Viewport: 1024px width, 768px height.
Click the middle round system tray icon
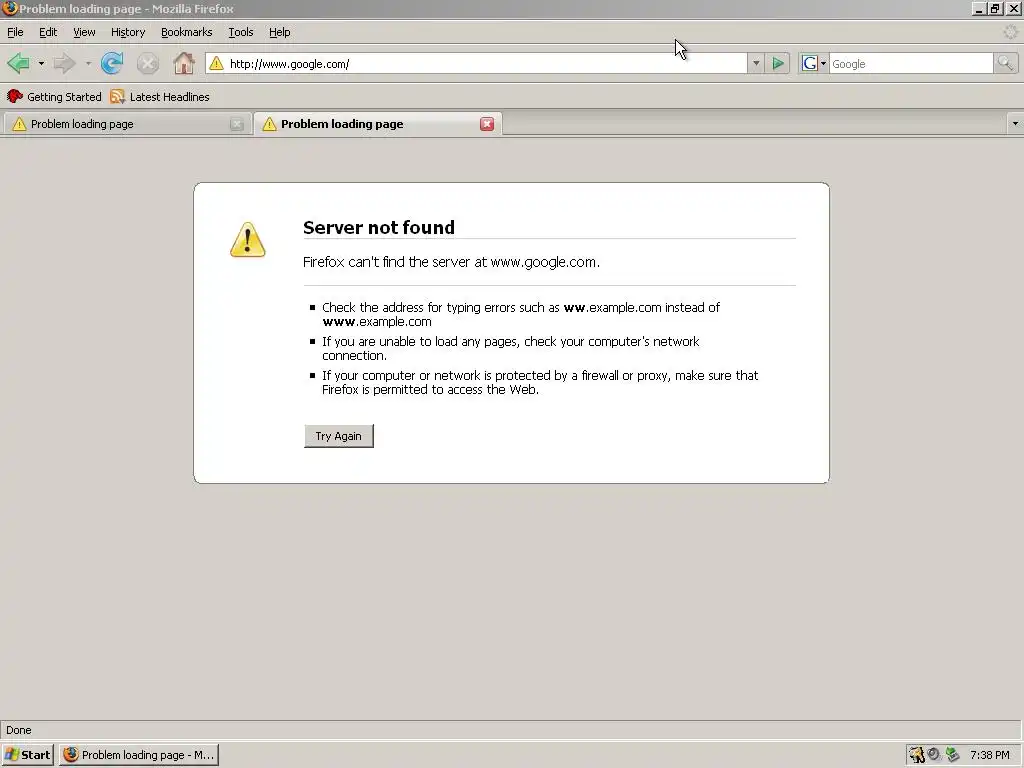click(x=934, y=754)
